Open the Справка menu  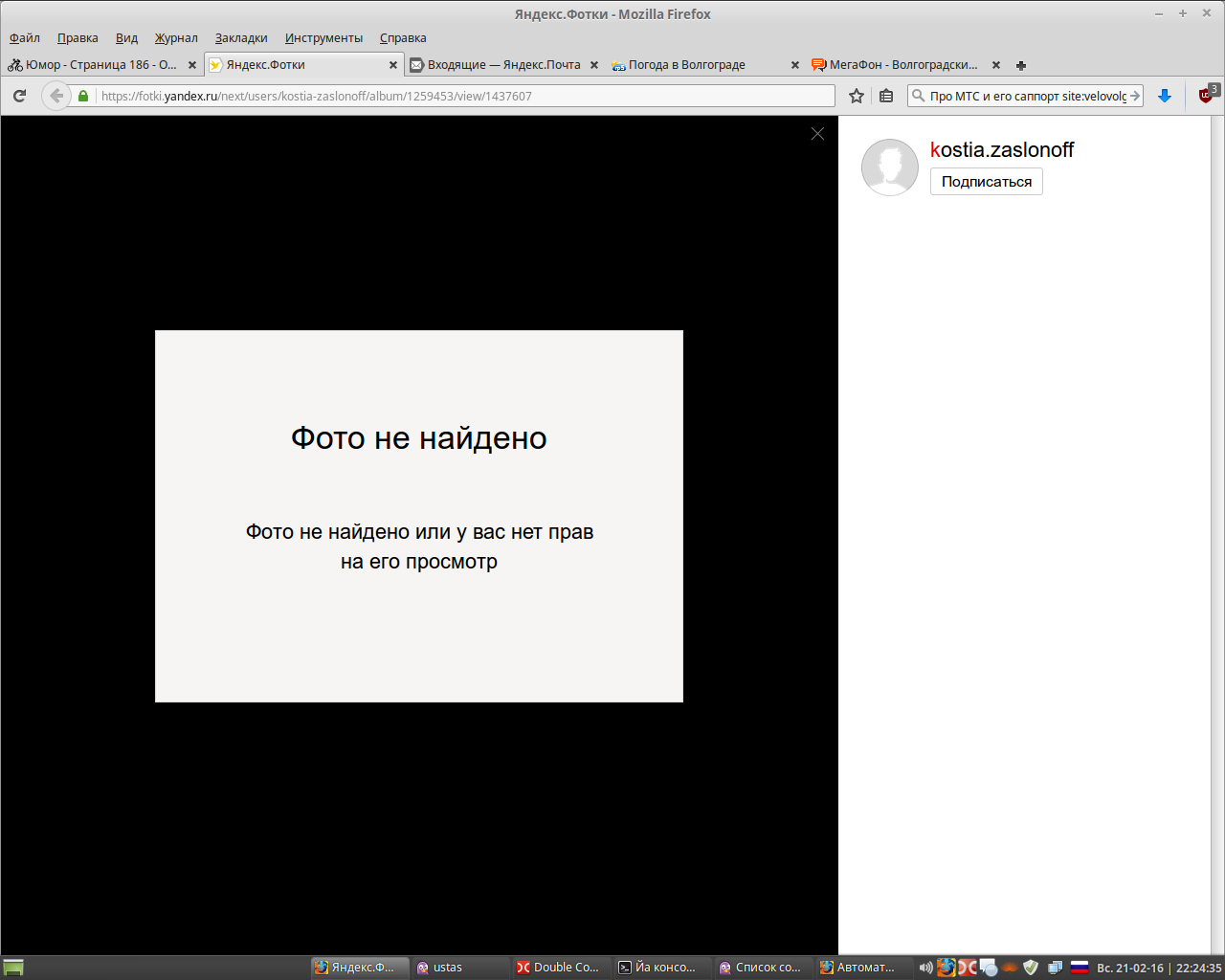(403, 38)
